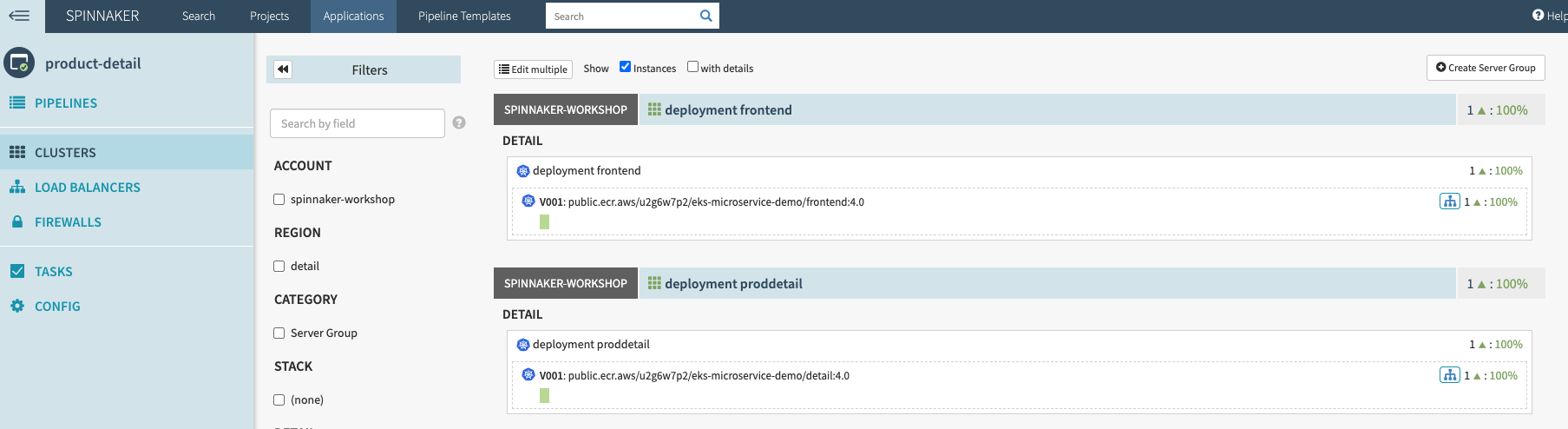Click the load balancer icon on detail V001
Screen dimensions: 1568x429
coord(1449,375)
